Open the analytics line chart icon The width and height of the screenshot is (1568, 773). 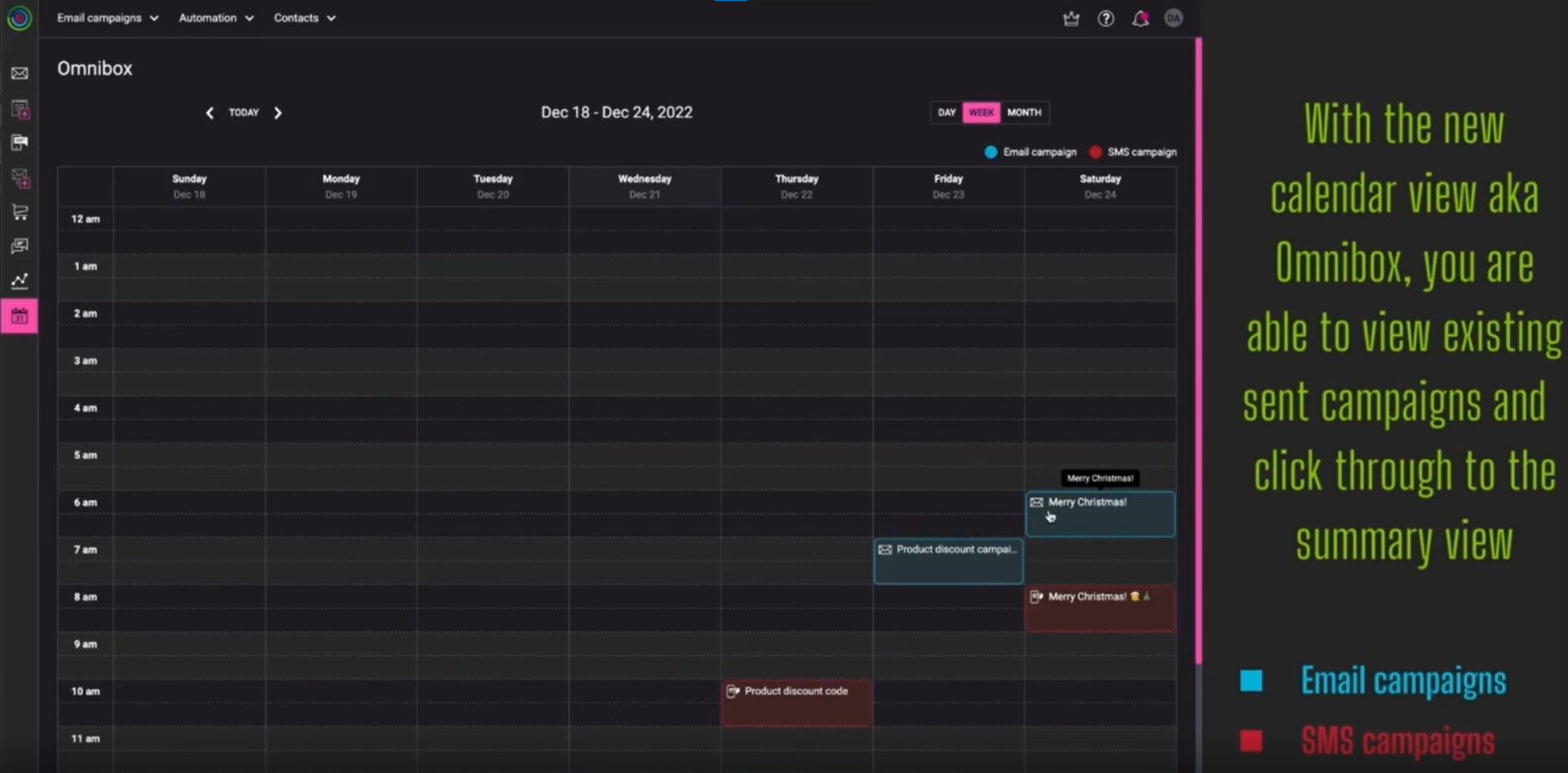pos(20,281)
